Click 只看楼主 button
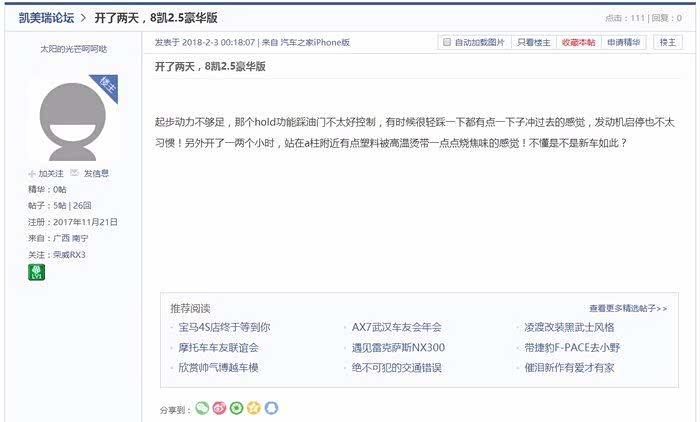 coord(533,42)
